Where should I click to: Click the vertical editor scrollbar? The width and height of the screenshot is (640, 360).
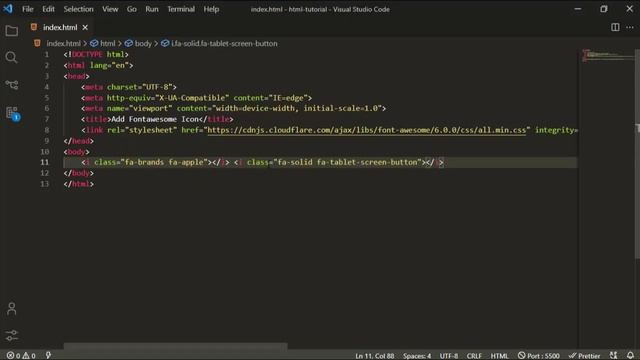[x=637, y=154]
